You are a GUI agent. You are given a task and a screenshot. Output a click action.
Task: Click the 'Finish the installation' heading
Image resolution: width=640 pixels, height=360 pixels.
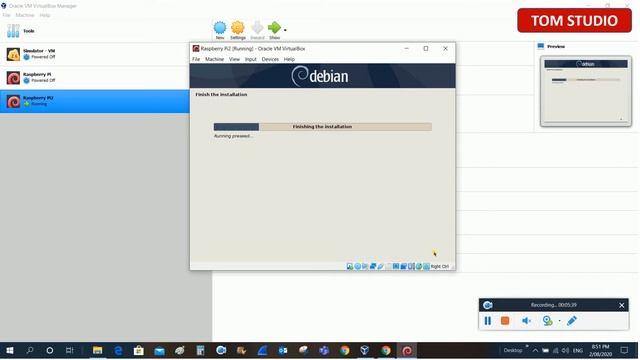[x=221, y=94]
